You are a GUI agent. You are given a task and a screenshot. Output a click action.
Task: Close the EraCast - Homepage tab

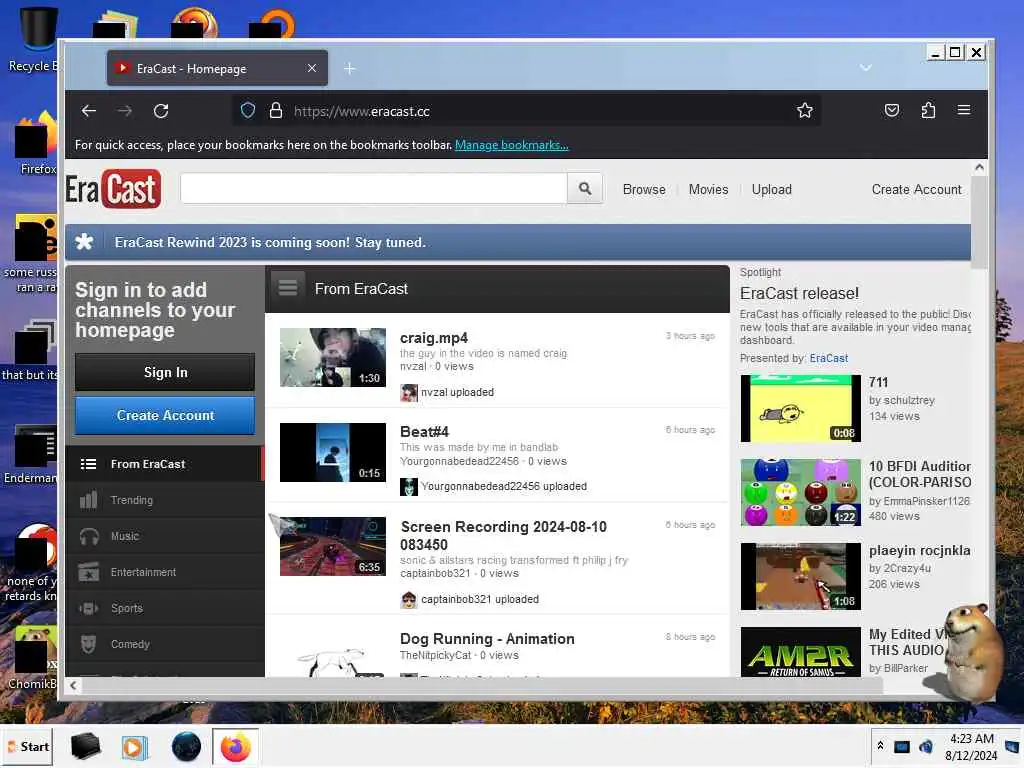point(312,68)
